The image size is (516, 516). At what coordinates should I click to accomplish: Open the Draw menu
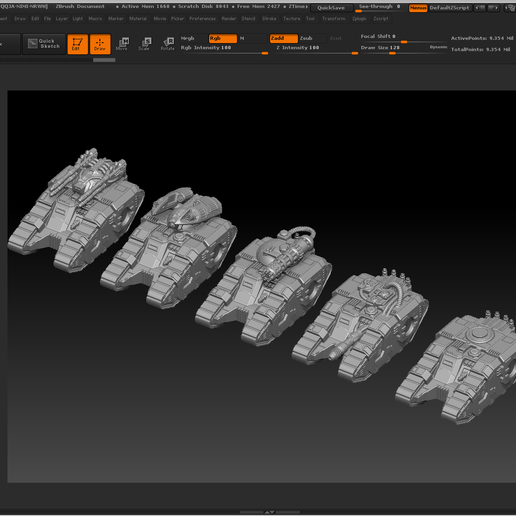(20, 19)
